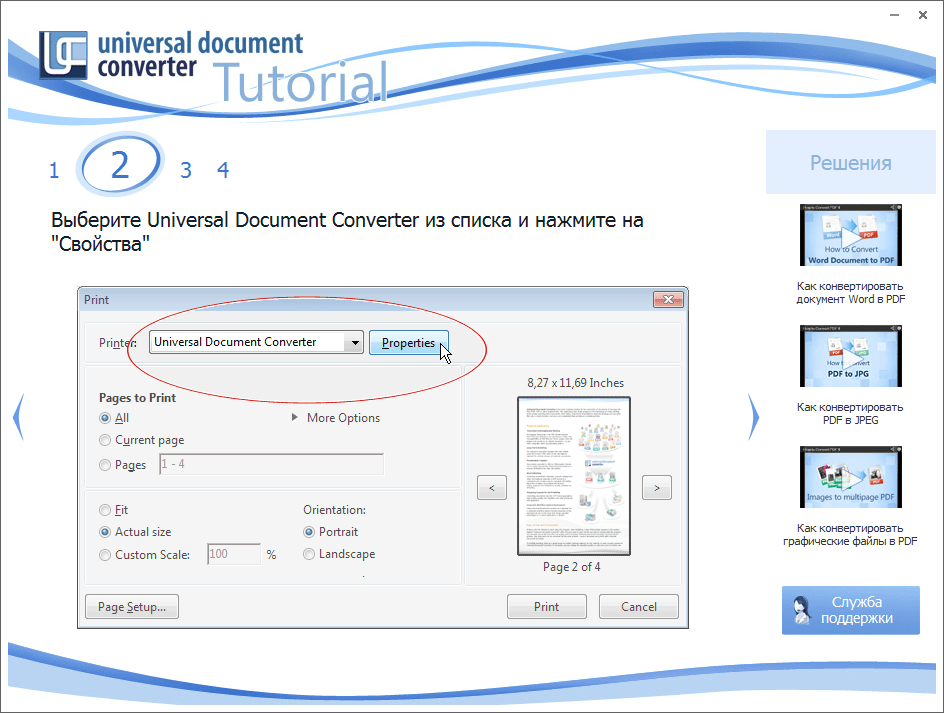The height and width of the screenshot is (713, 944).
Task: Jump to tutorial step 4
Action: [x=223, y=169]
